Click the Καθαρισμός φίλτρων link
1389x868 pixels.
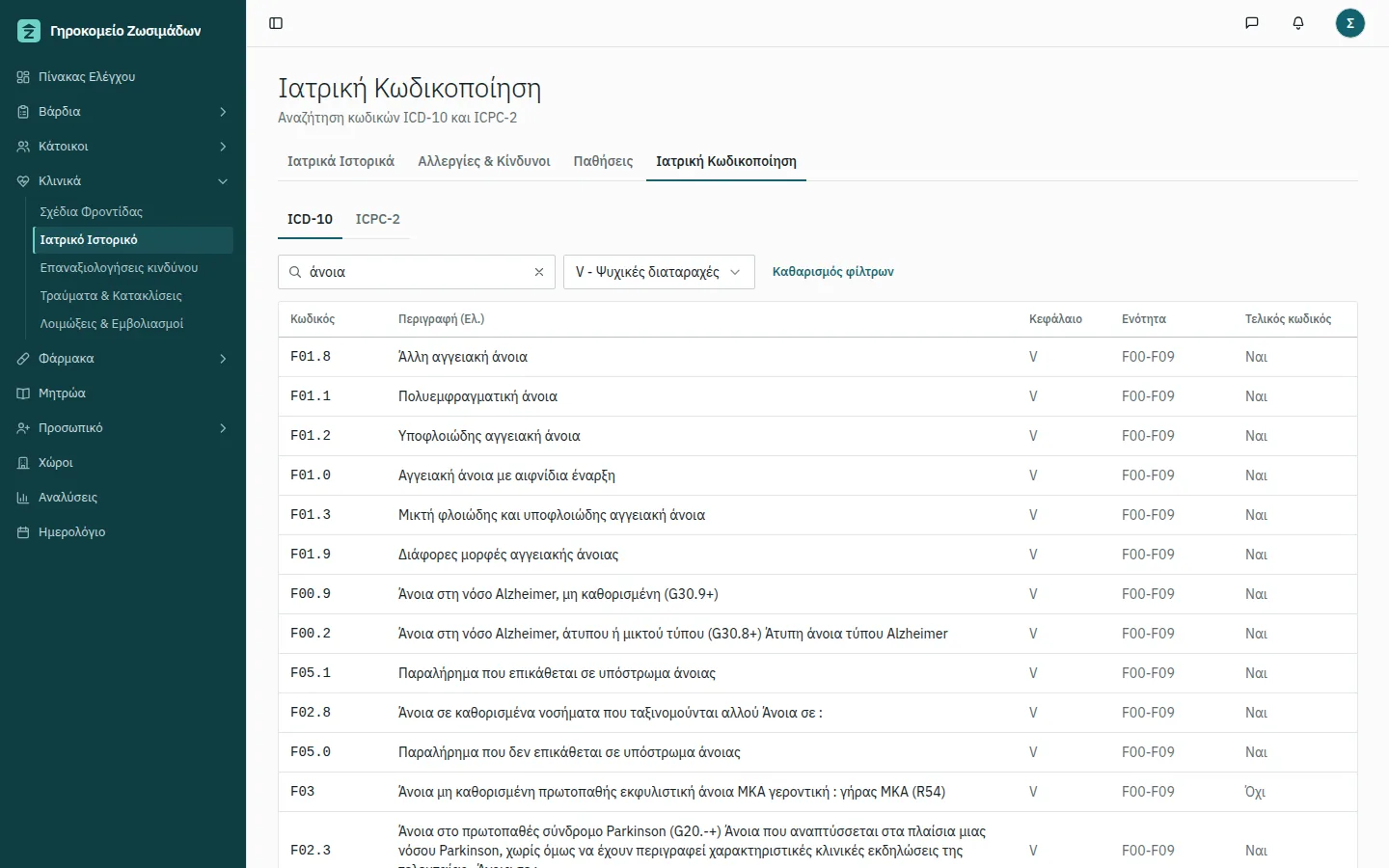click(833, 272)
